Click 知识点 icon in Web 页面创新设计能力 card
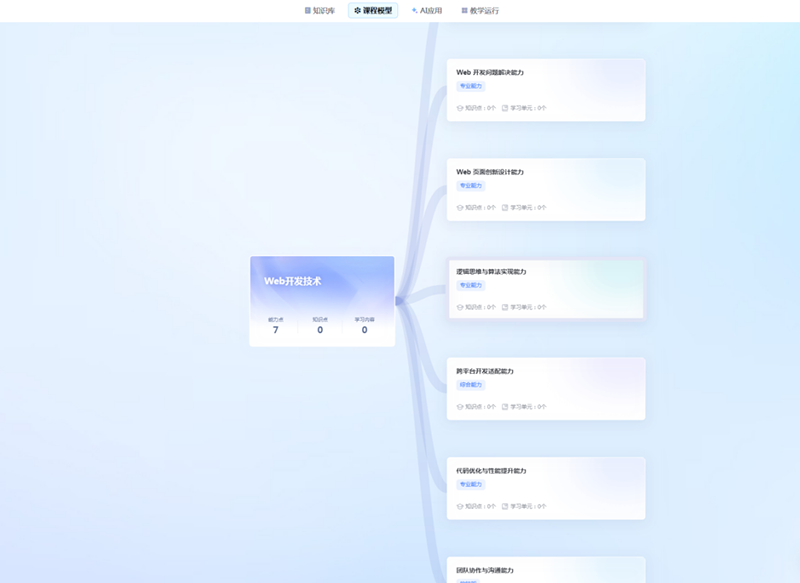The image size is (800, 583). pyautogui.click(x=460, y=208)
